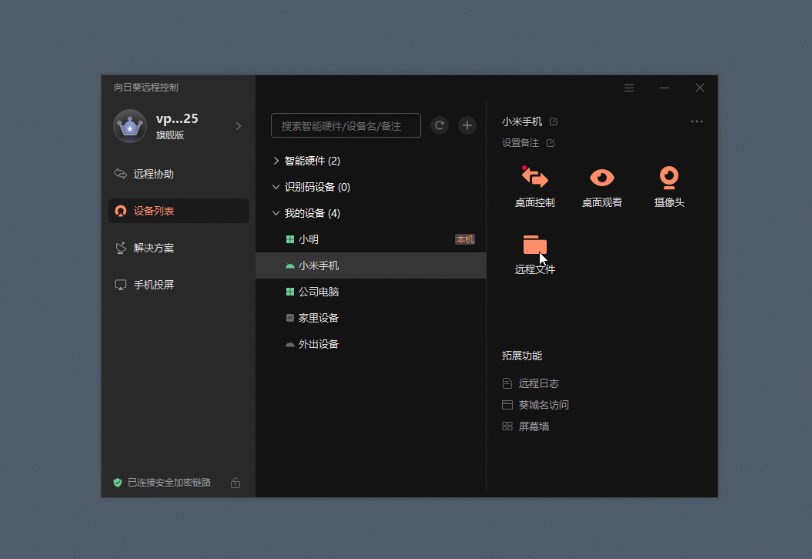Close the 向日葵远程控制 window
The image size is (812, 559).
[700, 88]
